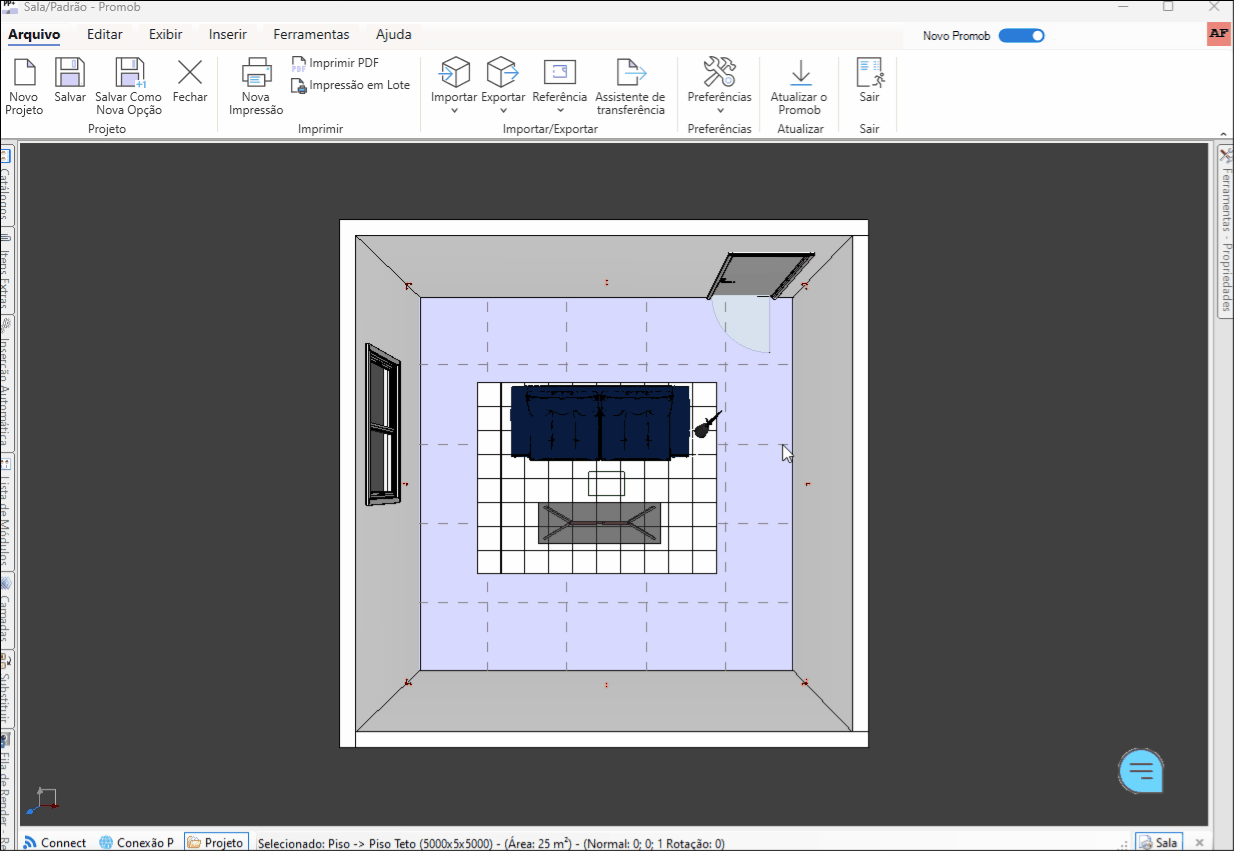Open the Camadas side panel
1234x851 pixels.
[x=5, y=610]
